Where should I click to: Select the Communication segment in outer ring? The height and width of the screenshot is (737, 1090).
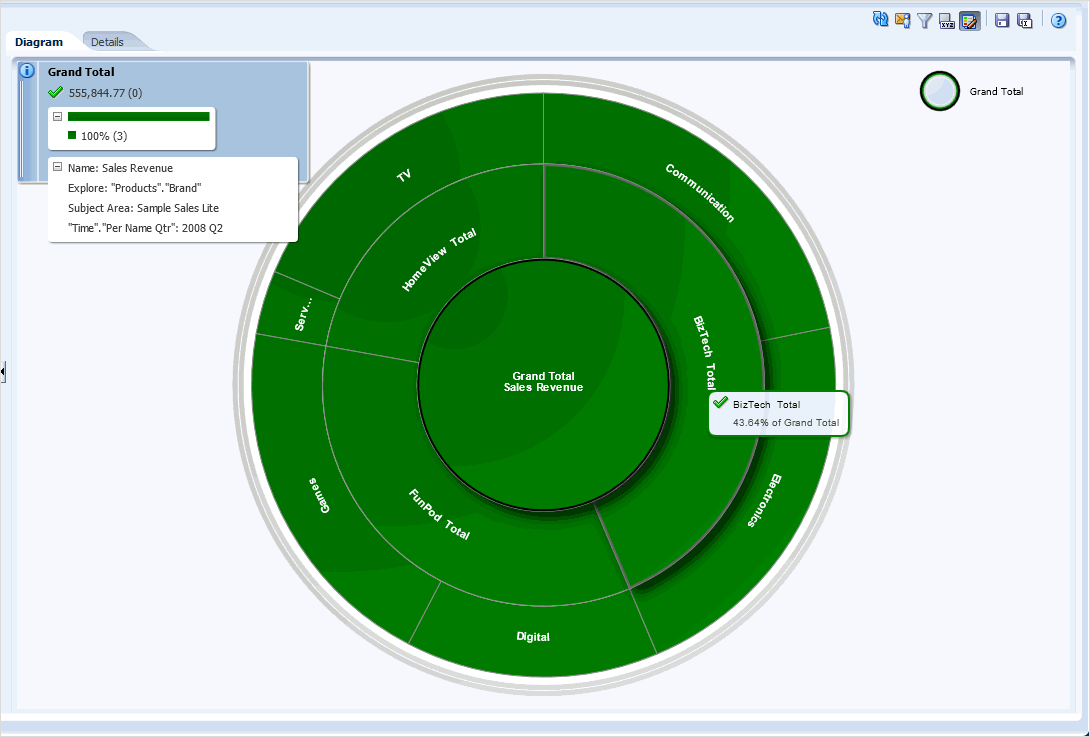click(x=699, y=193)
